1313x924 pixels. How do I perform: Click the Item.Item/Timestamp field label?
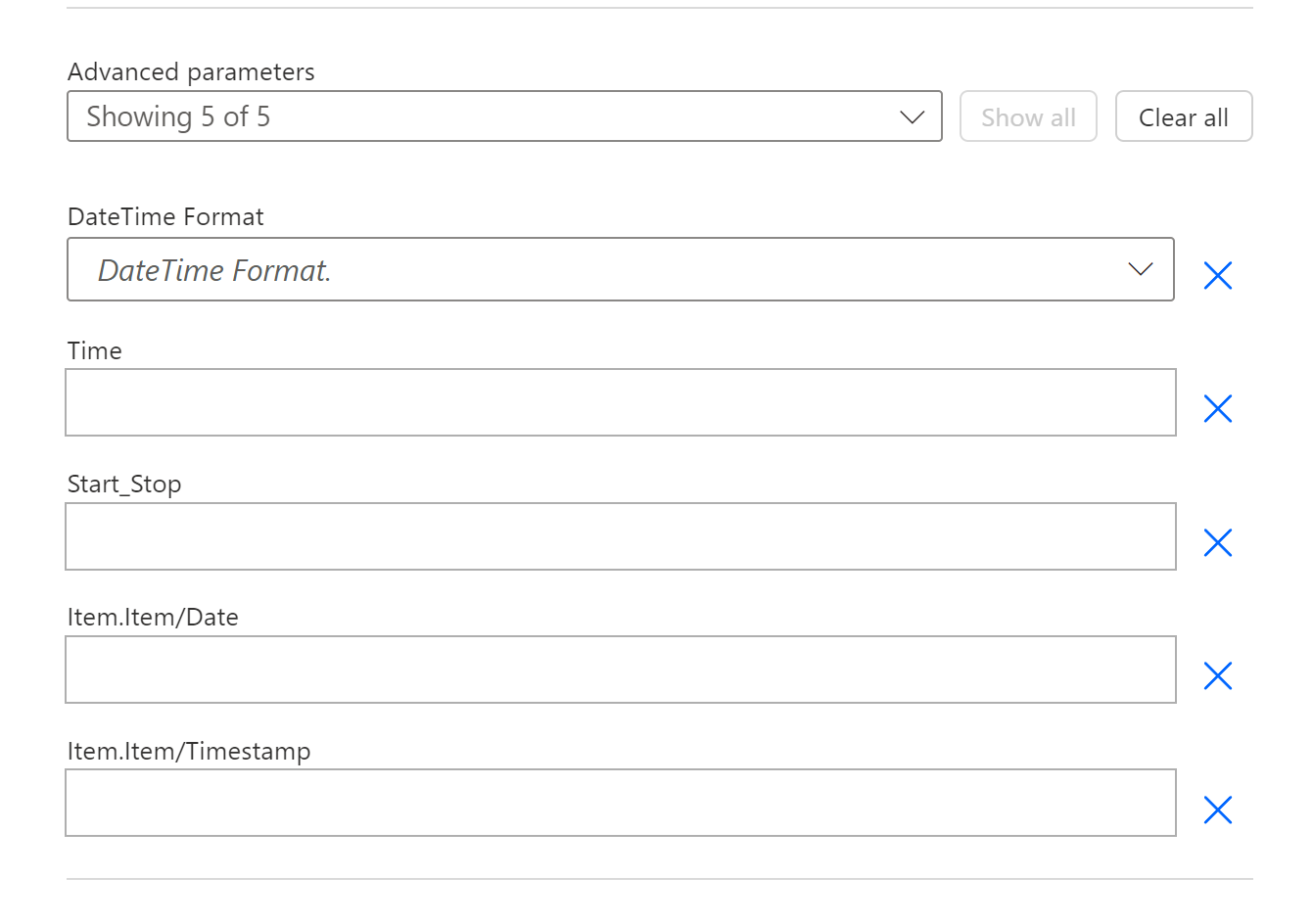tap(189, 752)
